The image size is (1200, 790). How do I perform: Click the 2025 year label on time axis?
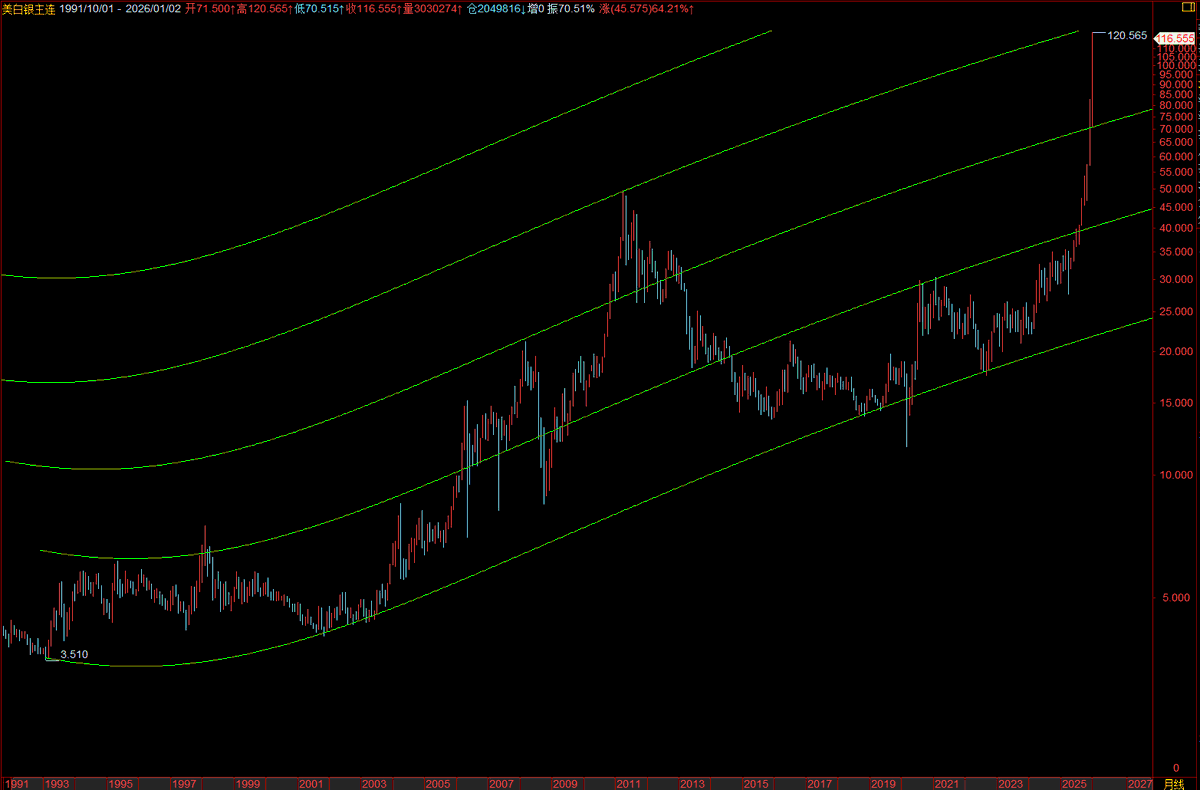[1074, 784]
